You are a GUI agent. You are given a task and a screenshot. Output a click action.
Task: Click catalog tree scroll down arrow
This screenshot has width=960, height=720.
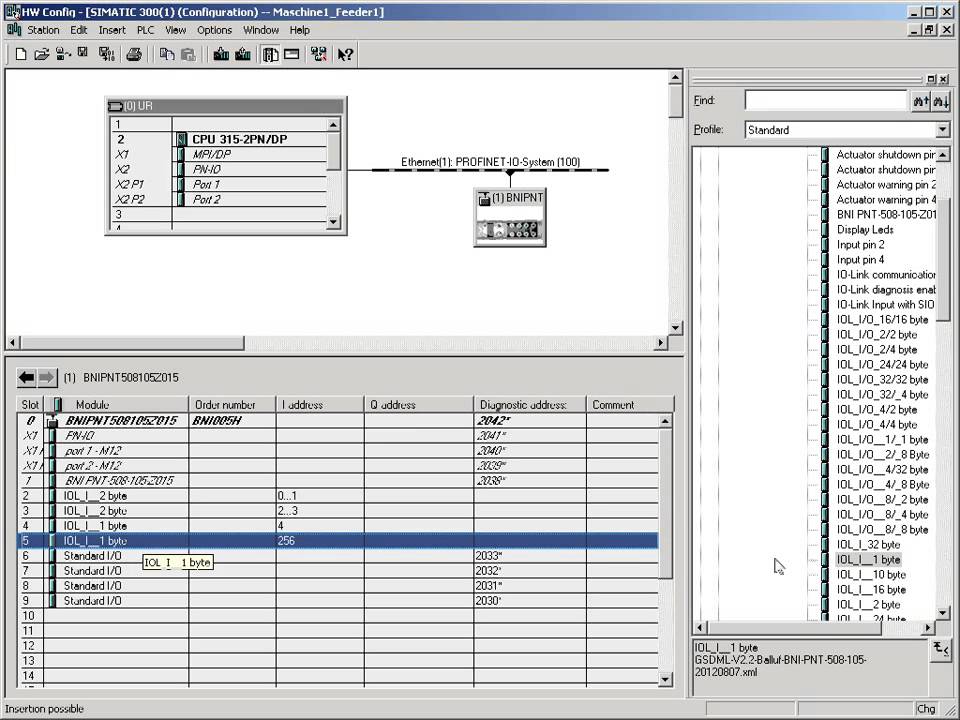tap(943, 612)
